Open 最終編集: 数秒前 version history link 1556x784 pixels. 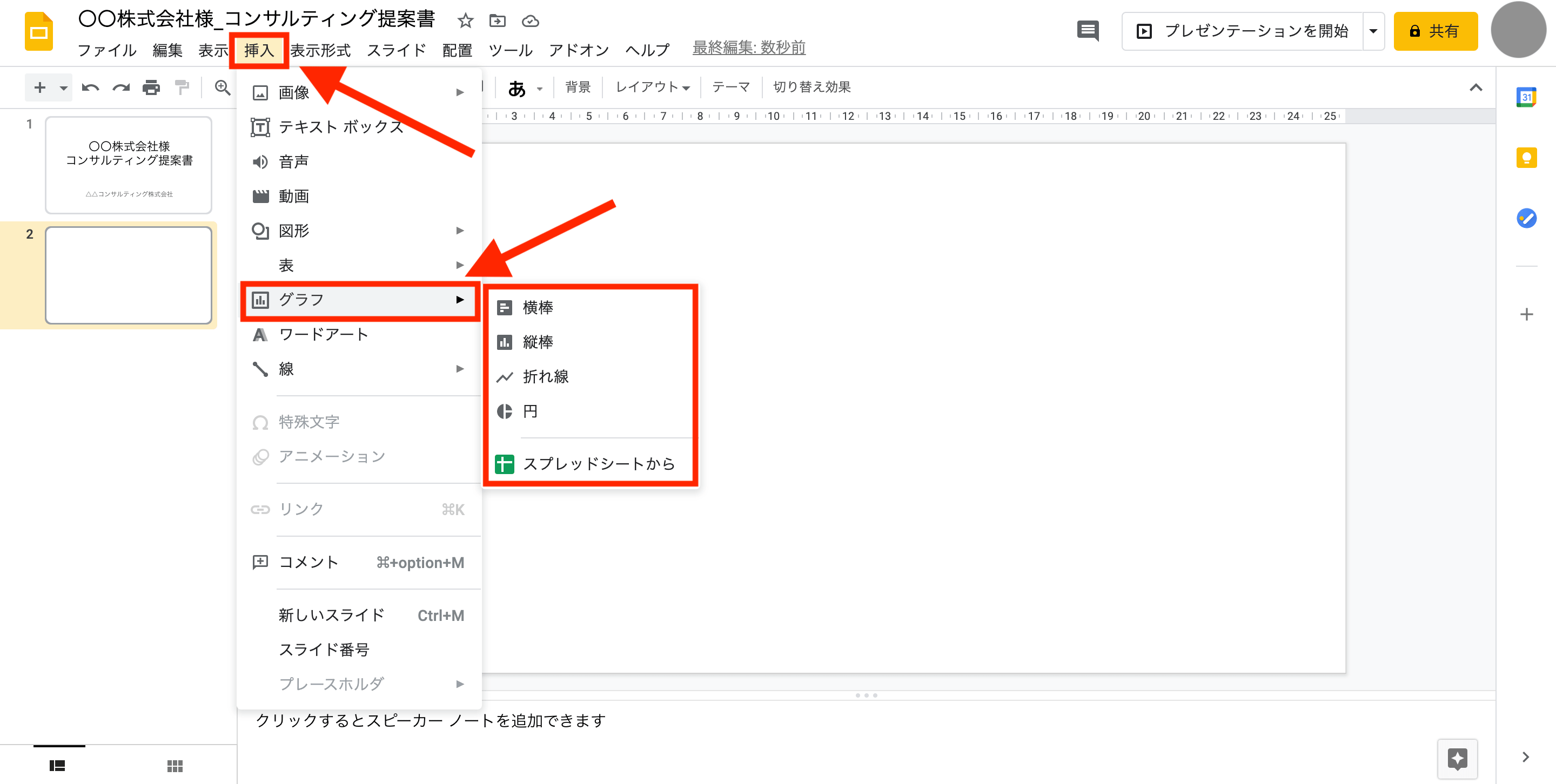click(x=749, y=48)
